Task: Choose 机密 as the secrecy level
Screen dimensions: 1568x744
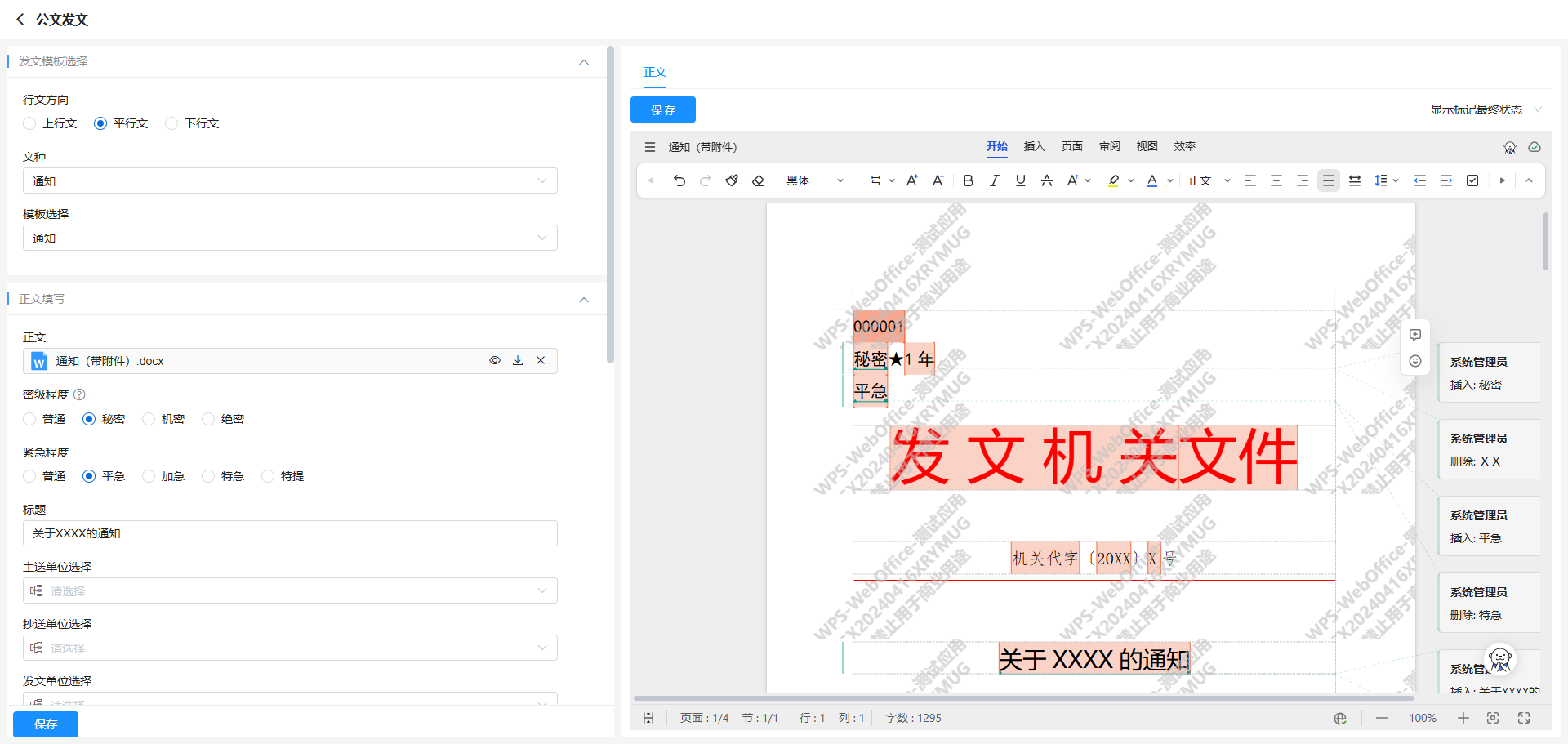Action: (149, 419)
